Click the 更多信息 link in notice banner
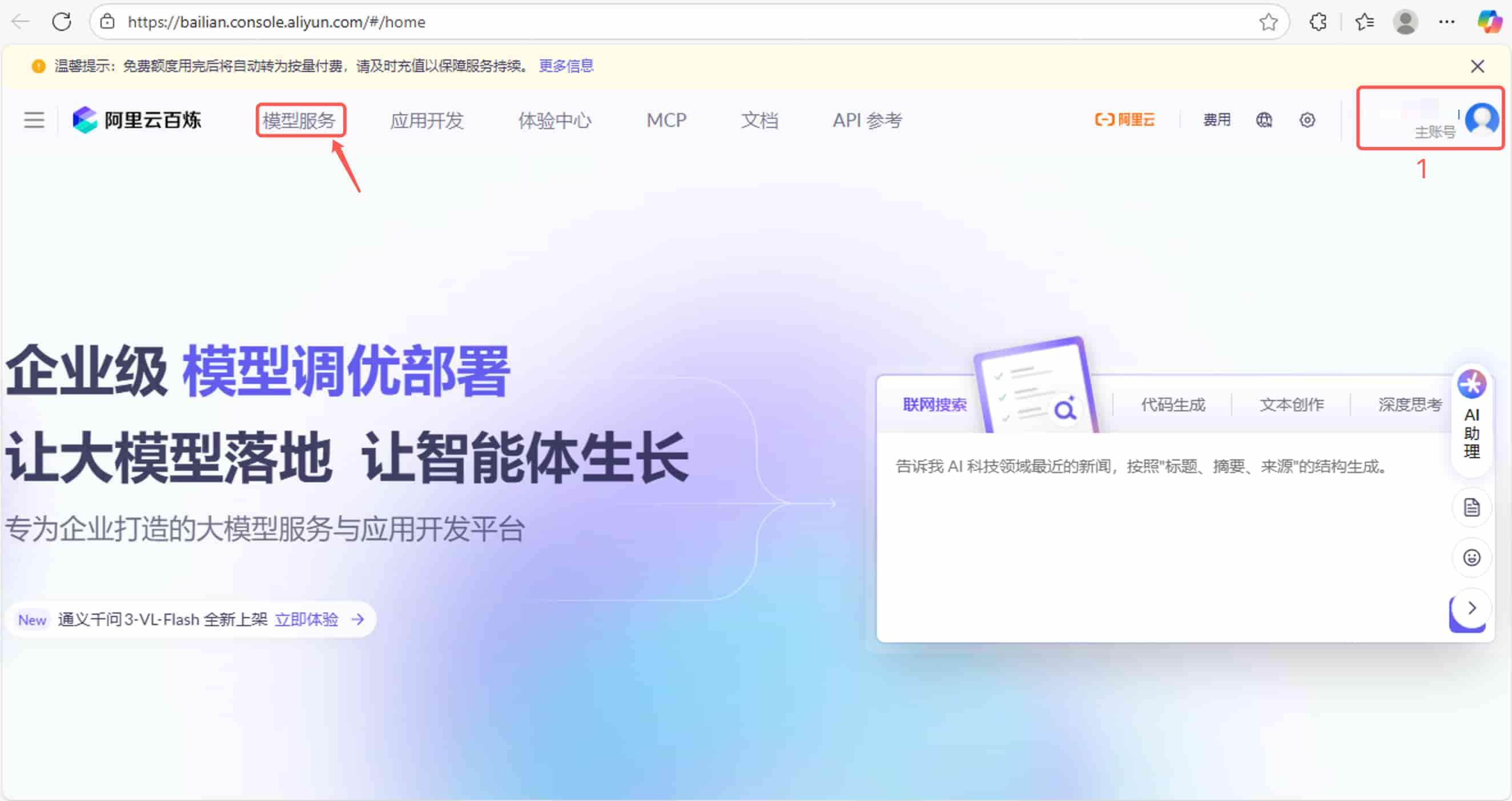Screen dimensions: 1512x801 565,66
